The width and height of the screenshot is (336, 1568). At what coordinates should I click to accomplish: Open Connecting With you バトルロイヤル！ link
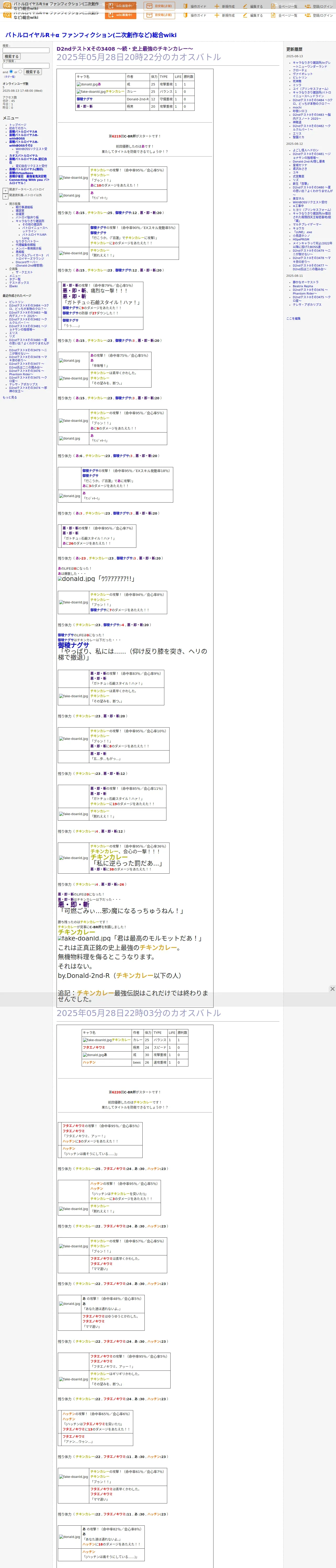[x=29, y=181]
